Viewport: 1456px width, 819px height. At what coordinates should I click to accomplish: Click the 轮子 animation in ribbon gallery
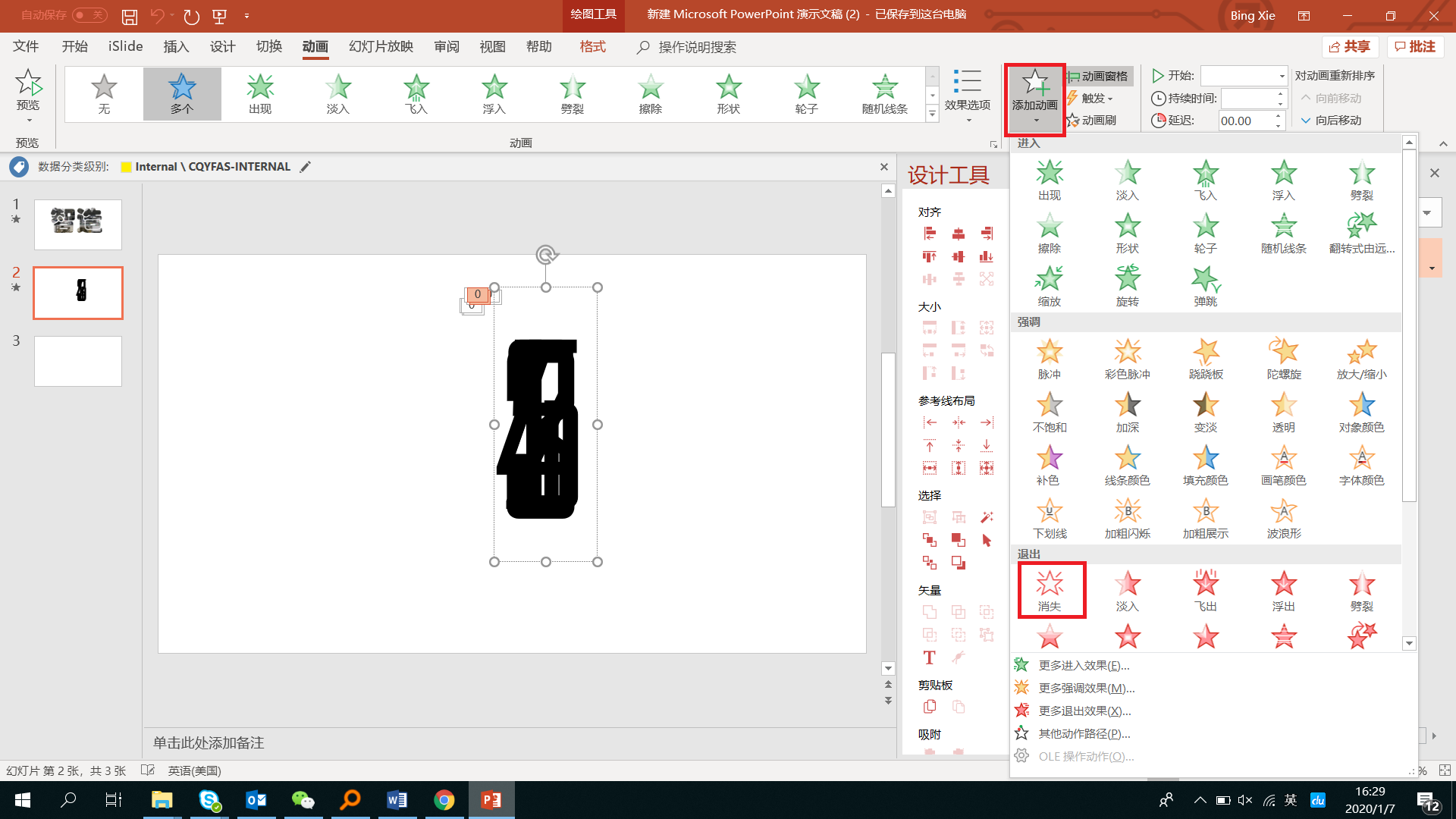[x=806, y=93]
